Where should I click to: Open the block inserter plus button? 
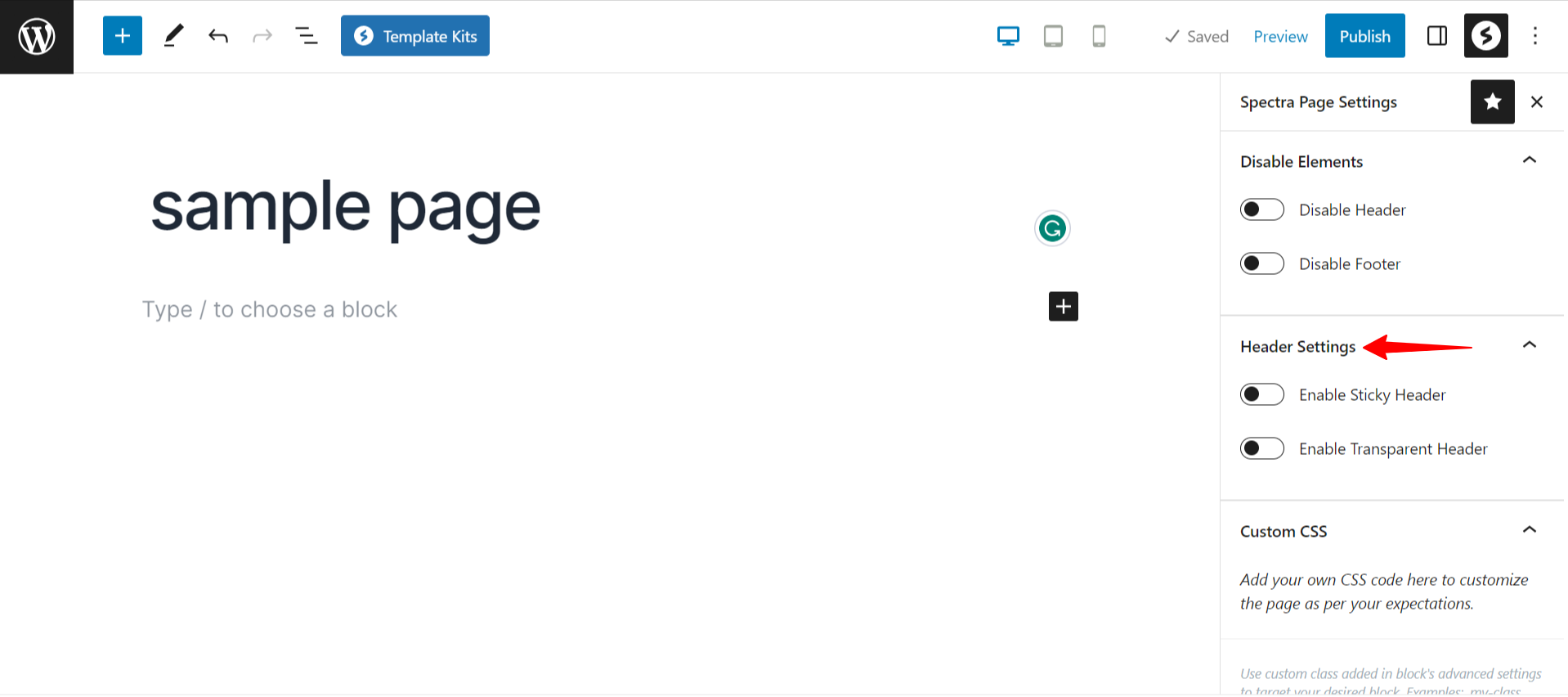pos(123,36)
